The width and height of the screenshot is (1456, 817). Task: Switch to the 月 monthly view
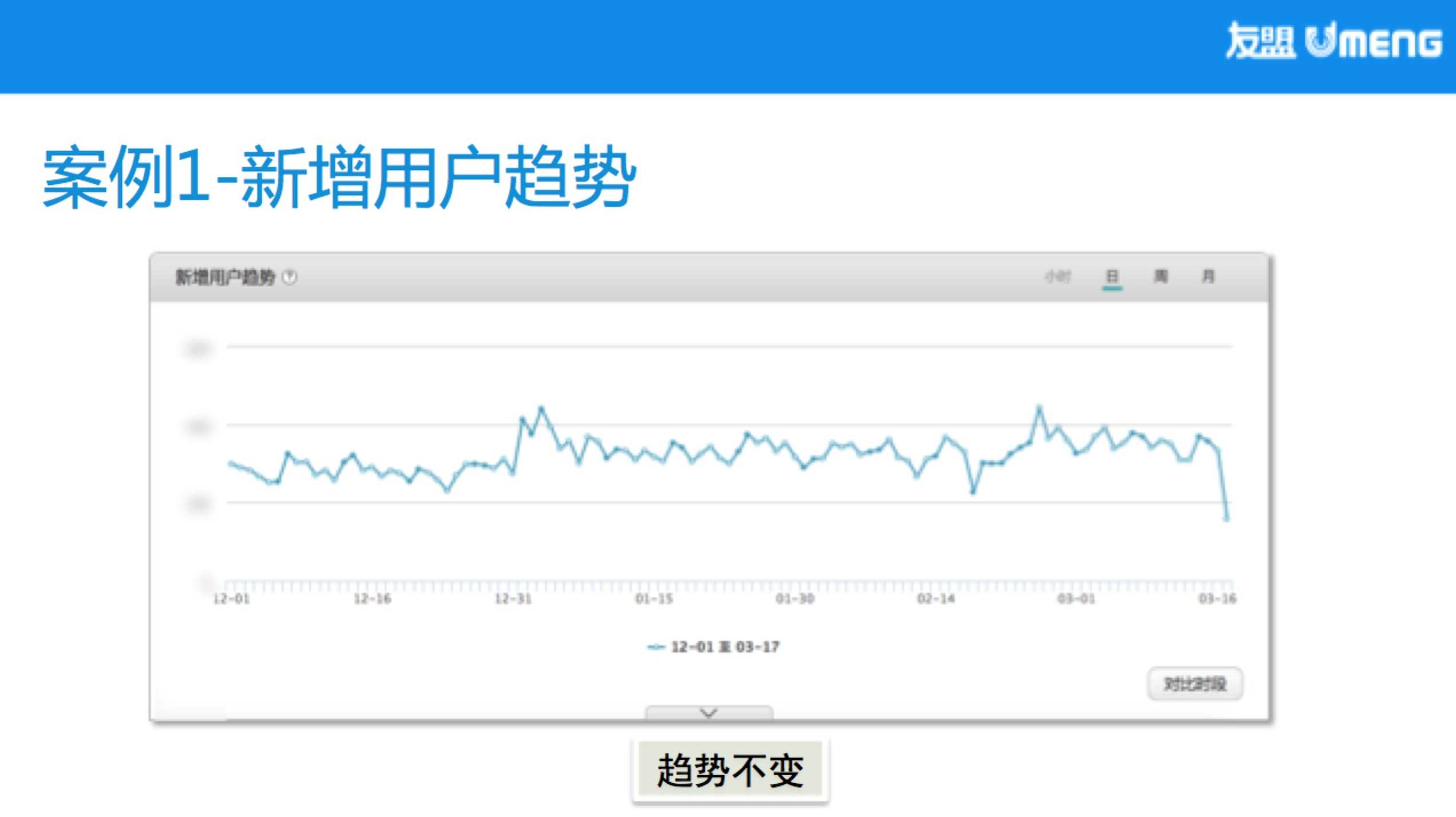(x=1208, y=277)
